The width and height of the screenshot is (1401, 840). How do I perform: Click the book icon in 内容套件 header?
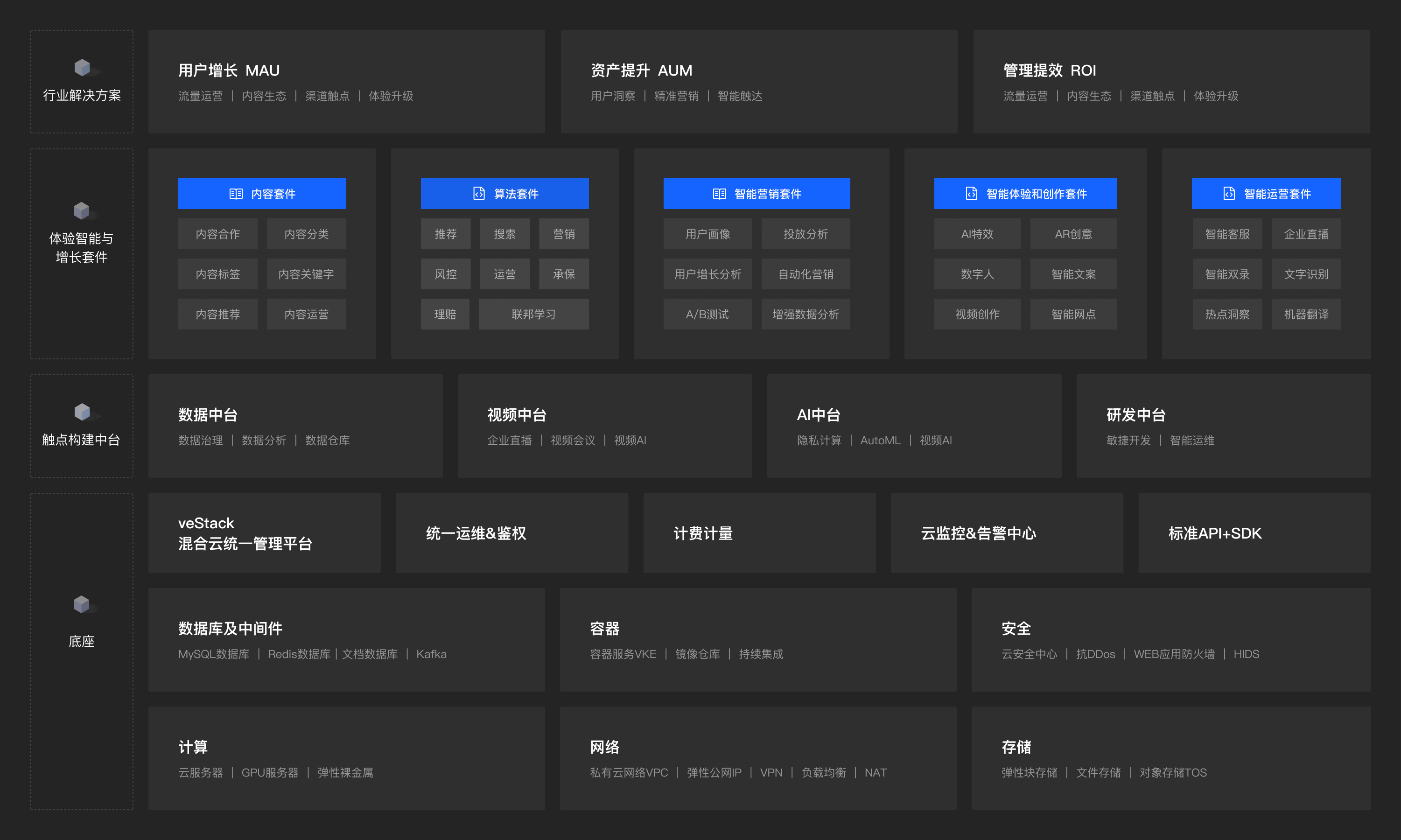pos(236,194)
